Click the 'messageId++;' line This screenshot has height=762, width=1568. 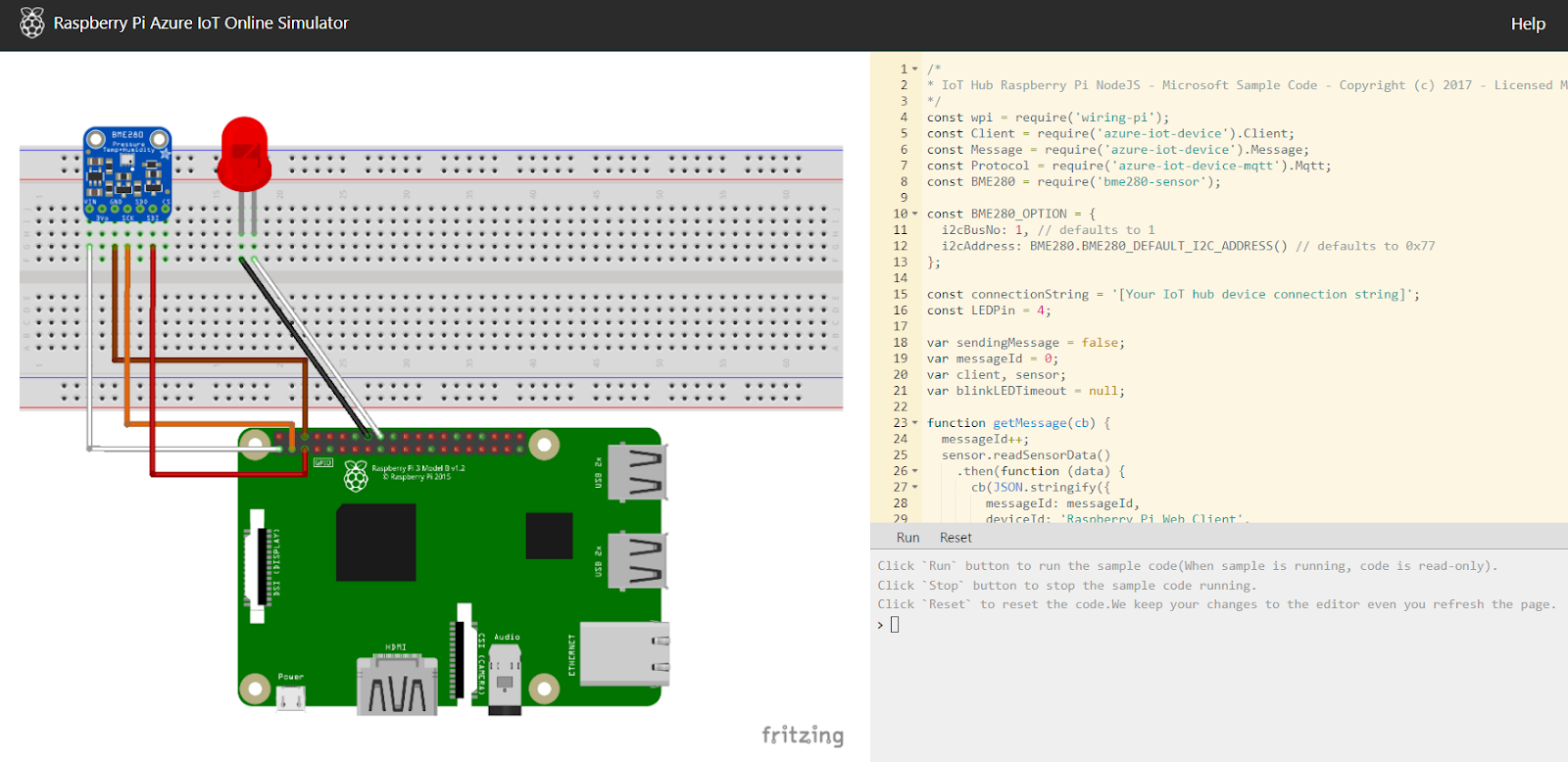[x=985, y=439]
